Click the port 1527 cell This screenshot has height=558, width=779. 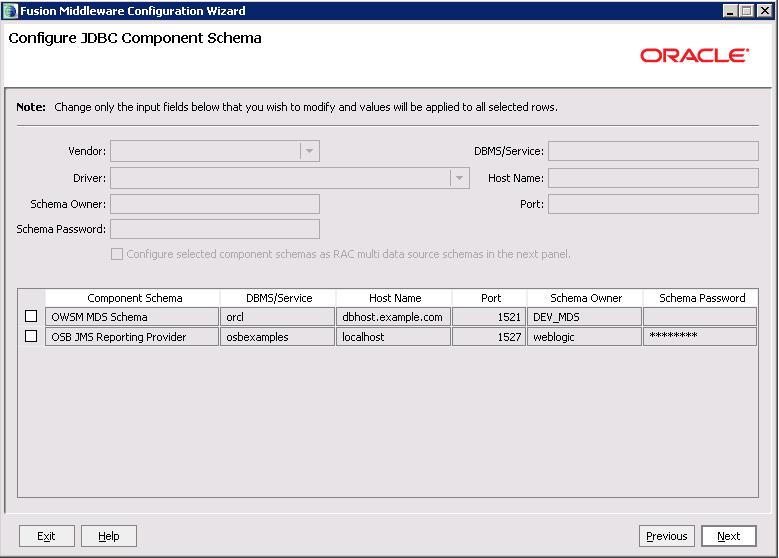[489, 337]
